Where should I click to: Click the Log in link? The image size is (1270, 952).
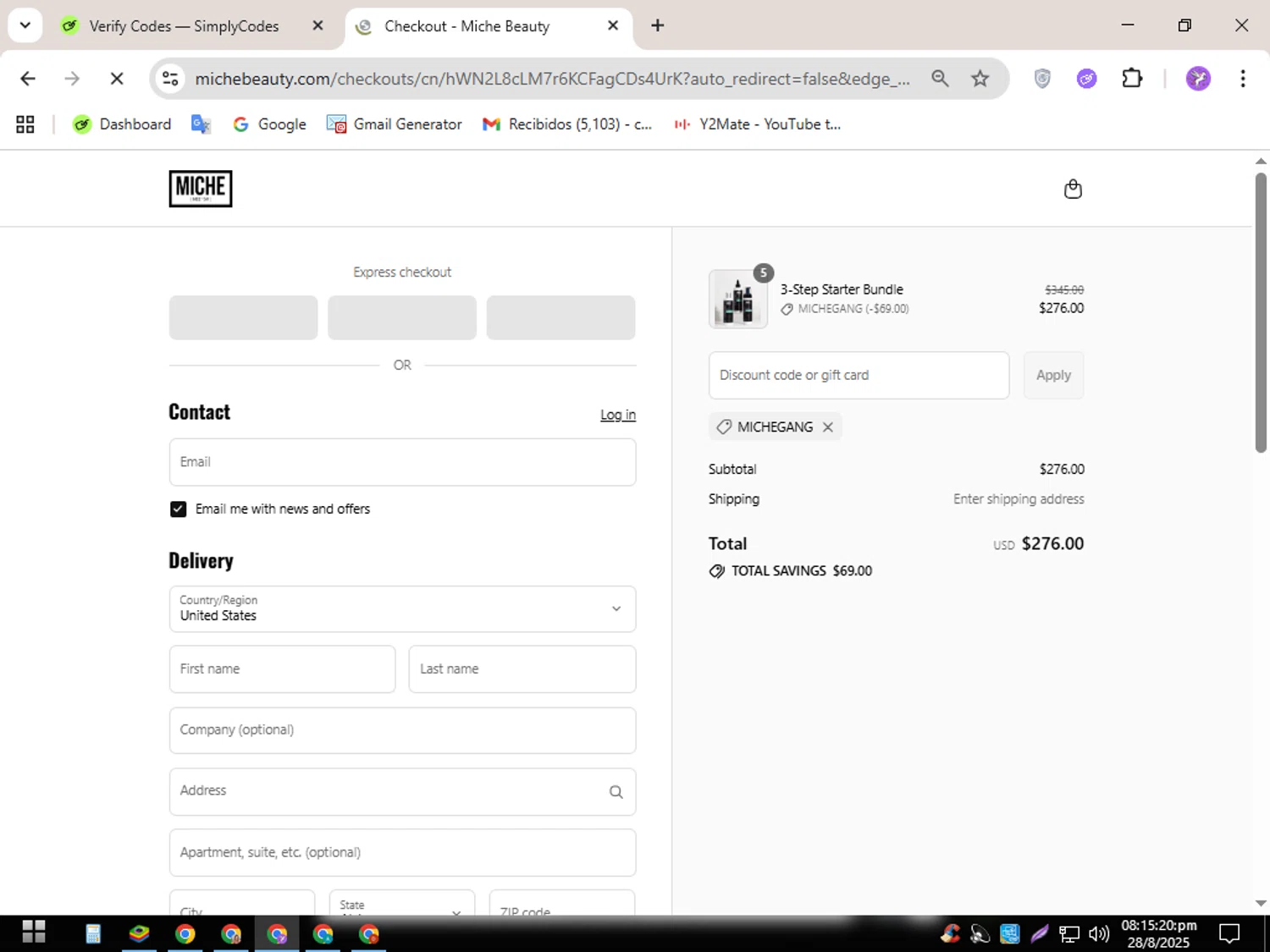point(618,415)
